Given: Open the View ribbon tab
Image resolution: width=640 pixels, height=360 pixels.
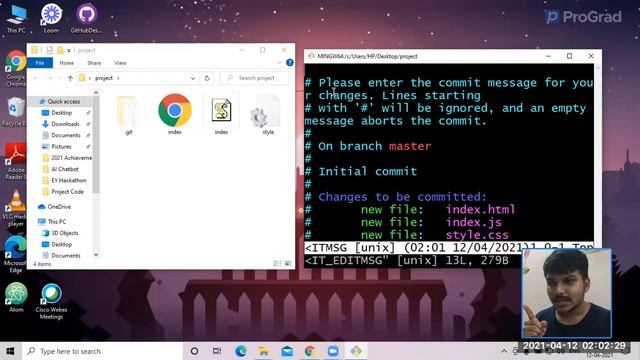Looking at the screenshot, I should coord(120,63).
